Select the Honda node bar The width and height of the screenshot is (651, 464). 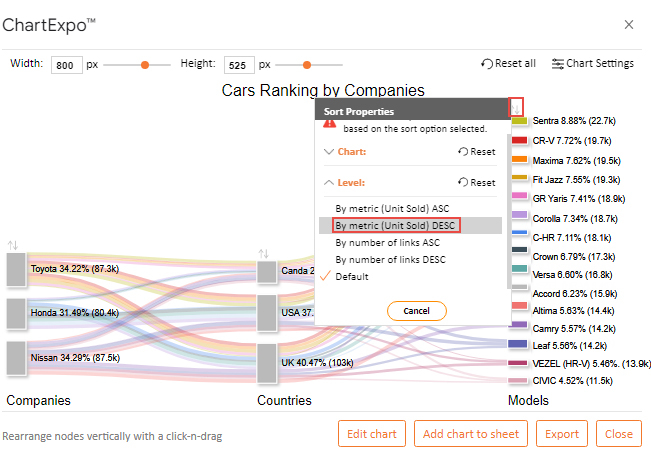pos(16,314)
